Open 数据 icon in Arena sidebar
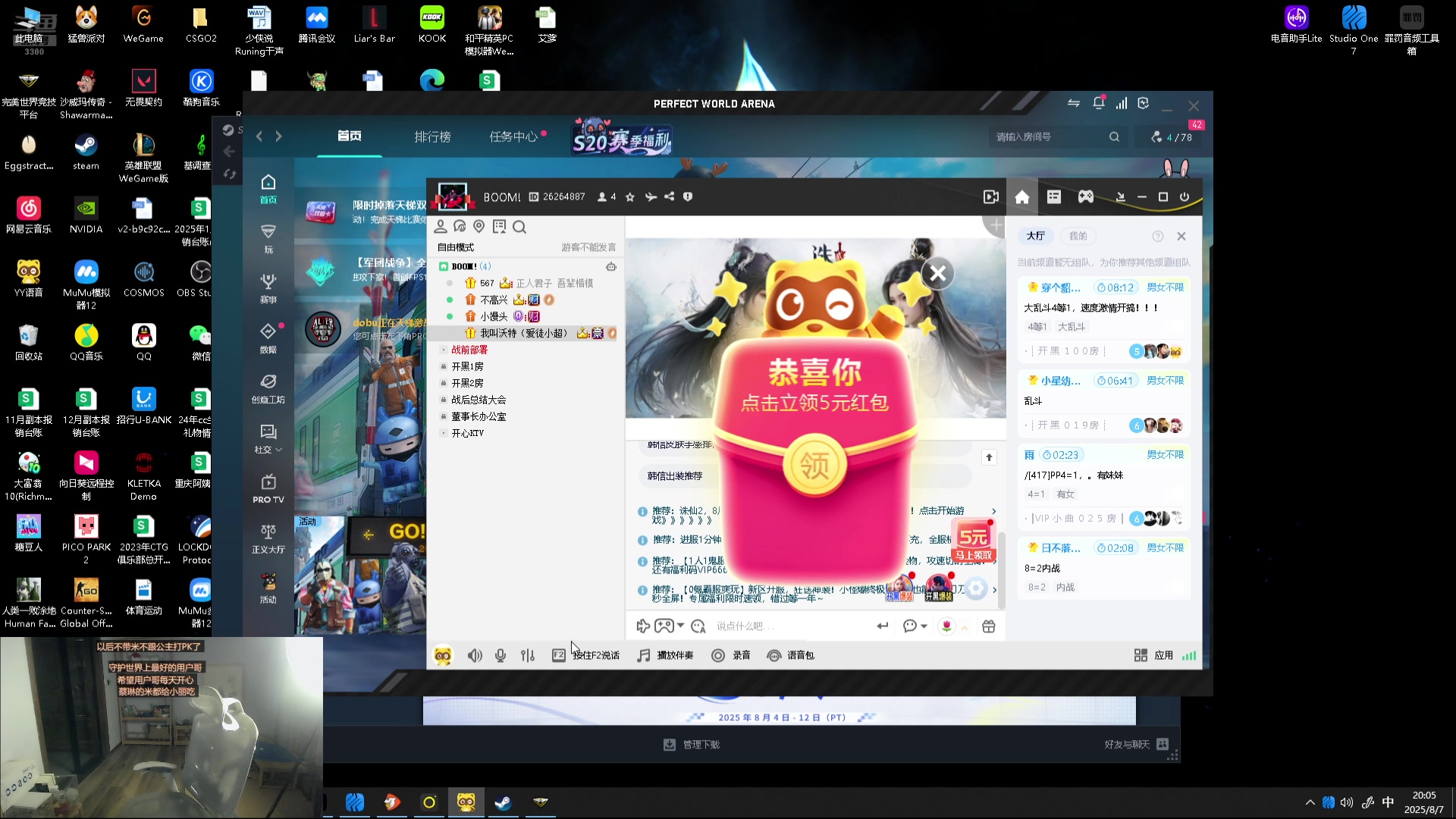 click(268, 338)
